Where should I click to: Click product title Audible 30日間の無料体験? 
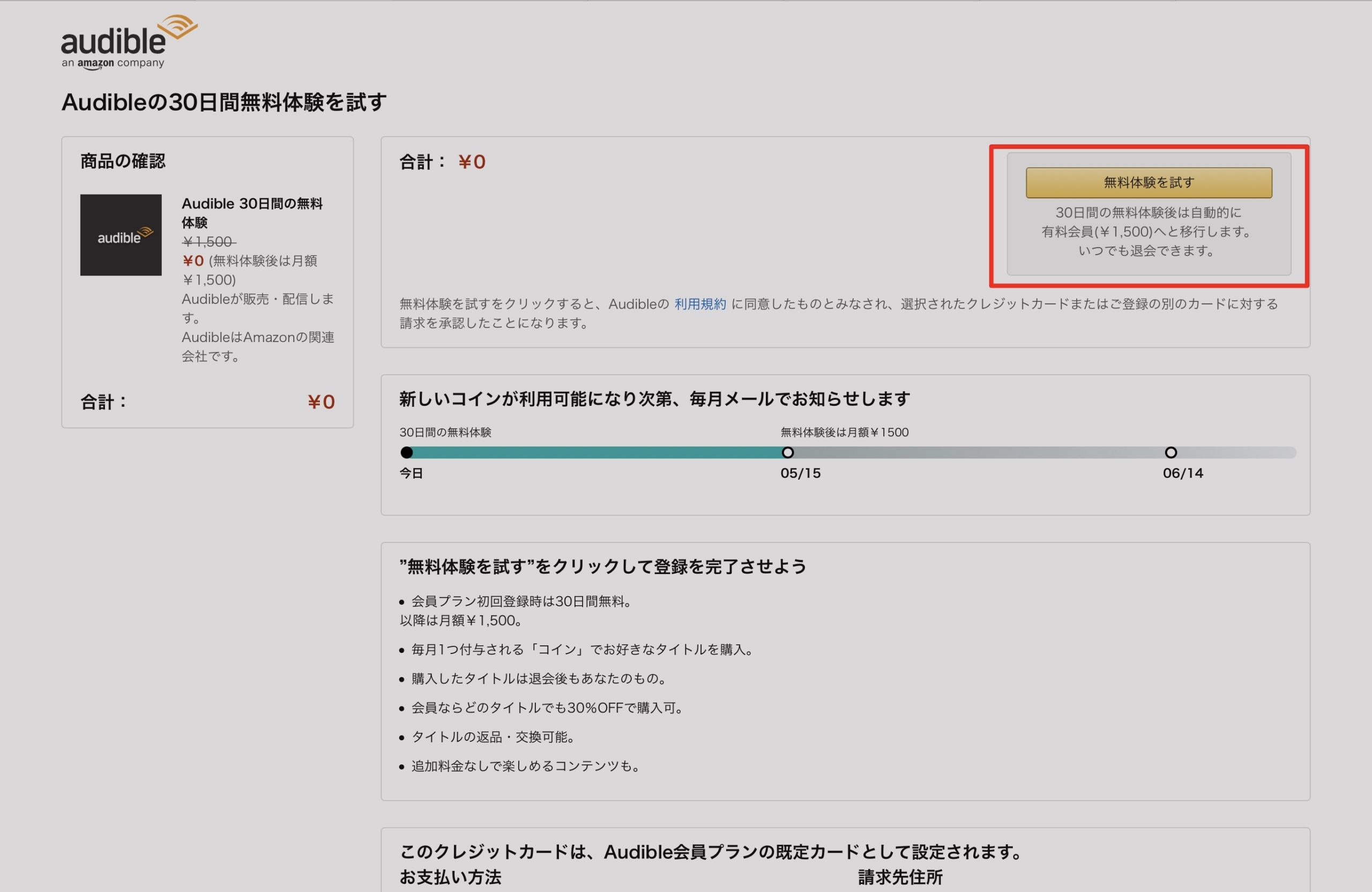tap(252, 213)
